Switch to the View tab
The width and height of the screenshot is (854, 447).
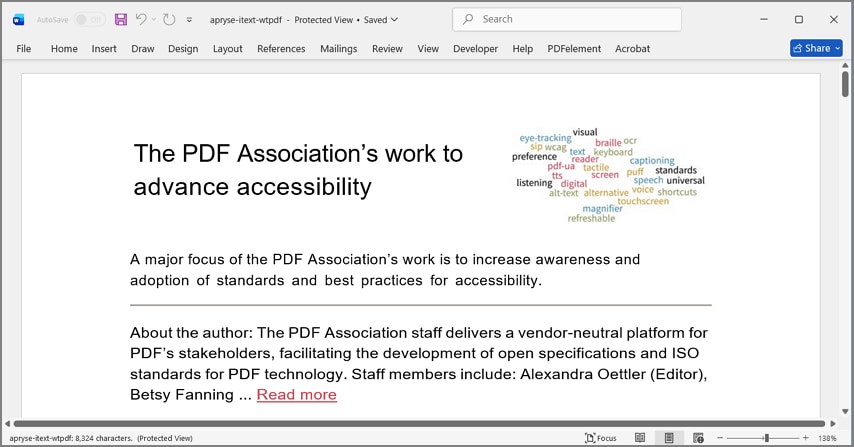(x=428, y=48)
